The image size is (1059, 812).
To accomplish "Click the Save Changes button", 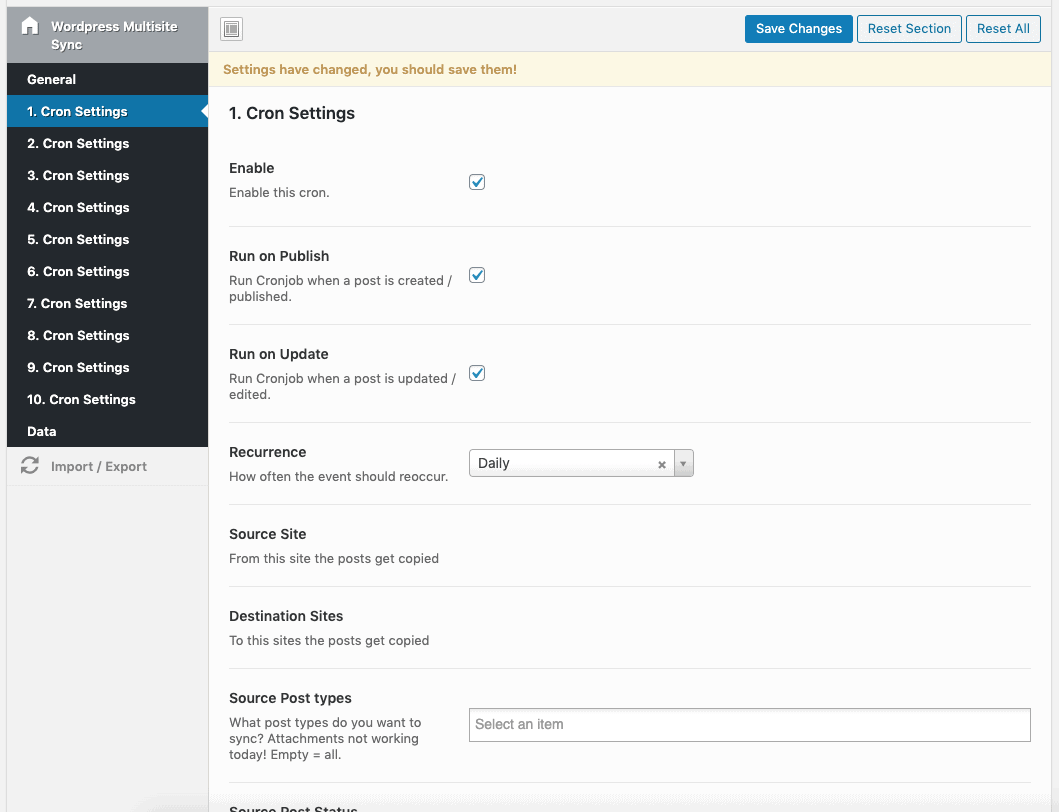I will coord(798,29).
